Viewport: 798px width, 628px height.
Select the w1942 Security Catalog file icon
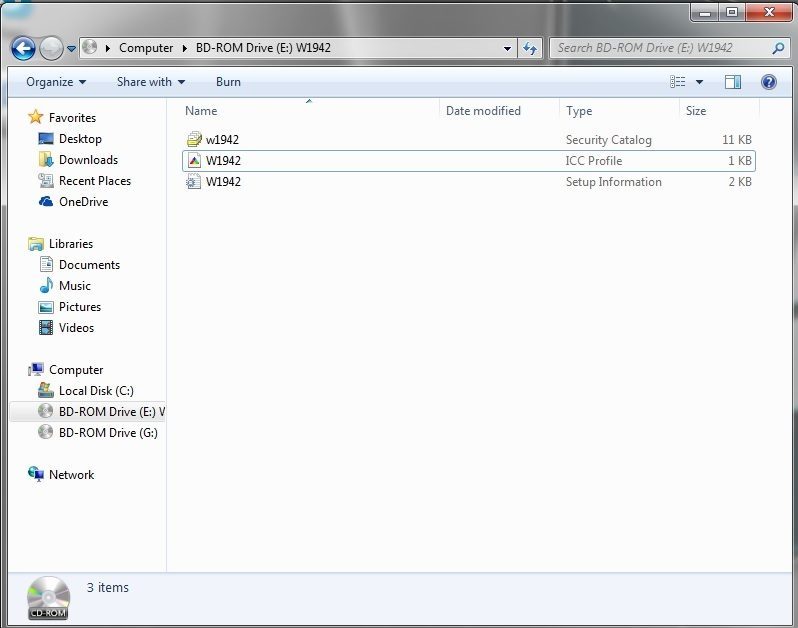click(x=194, y=139)
